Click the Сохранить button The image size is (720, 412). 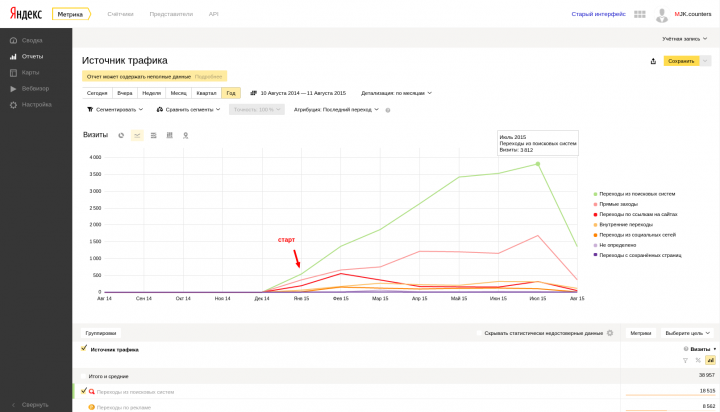[x=681, y=61]
